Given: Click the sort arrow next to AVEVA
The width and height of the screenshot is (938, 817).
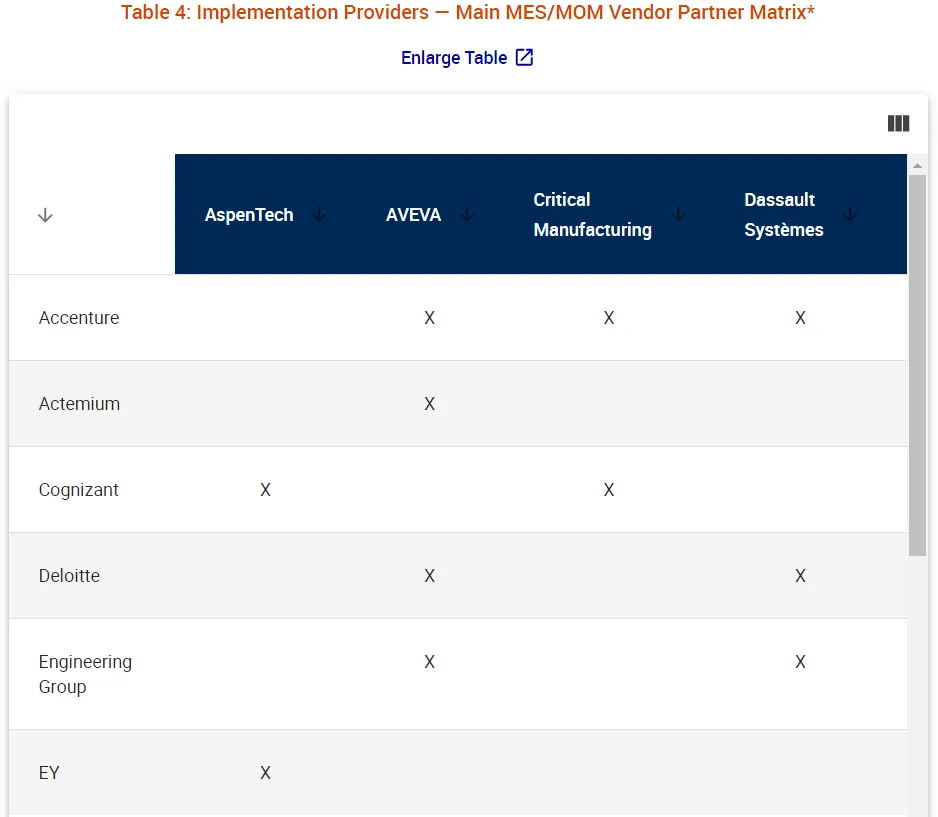Looking at the screenshot, I should click(x=467, y=214).
